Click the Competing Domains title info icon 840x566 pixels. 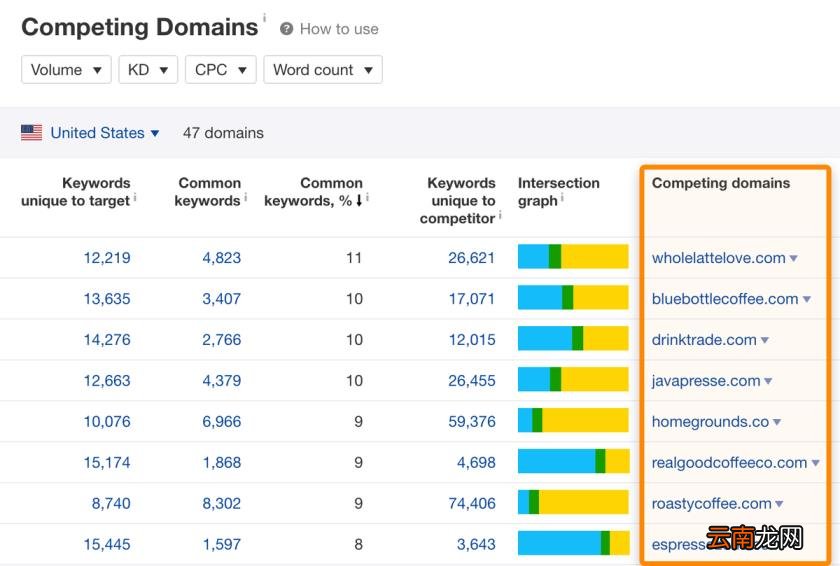tap(264, 18)
